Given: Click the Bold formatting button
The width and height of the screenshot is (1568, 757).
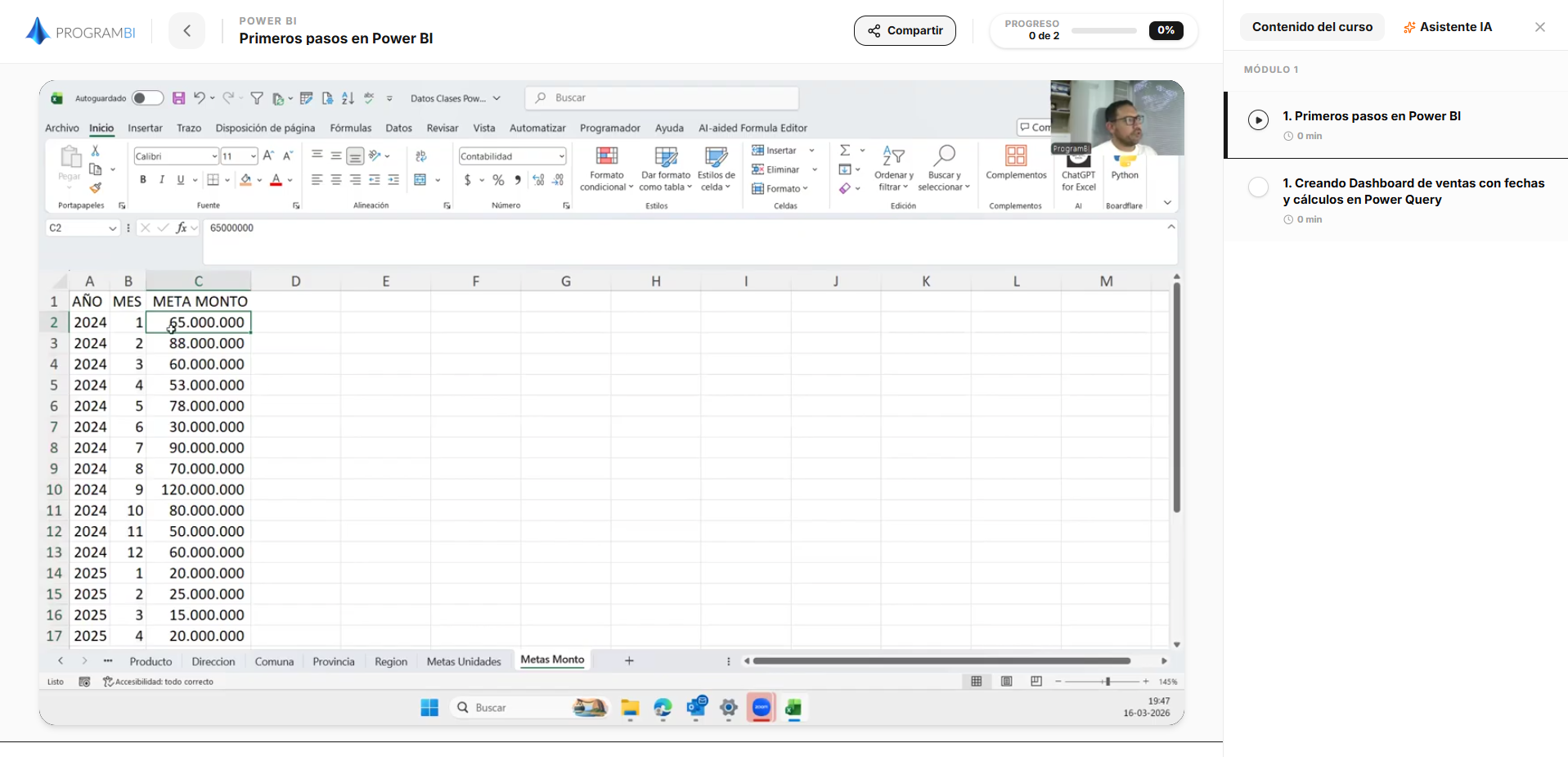Looking at the screenshot, I should coord(143,180).
